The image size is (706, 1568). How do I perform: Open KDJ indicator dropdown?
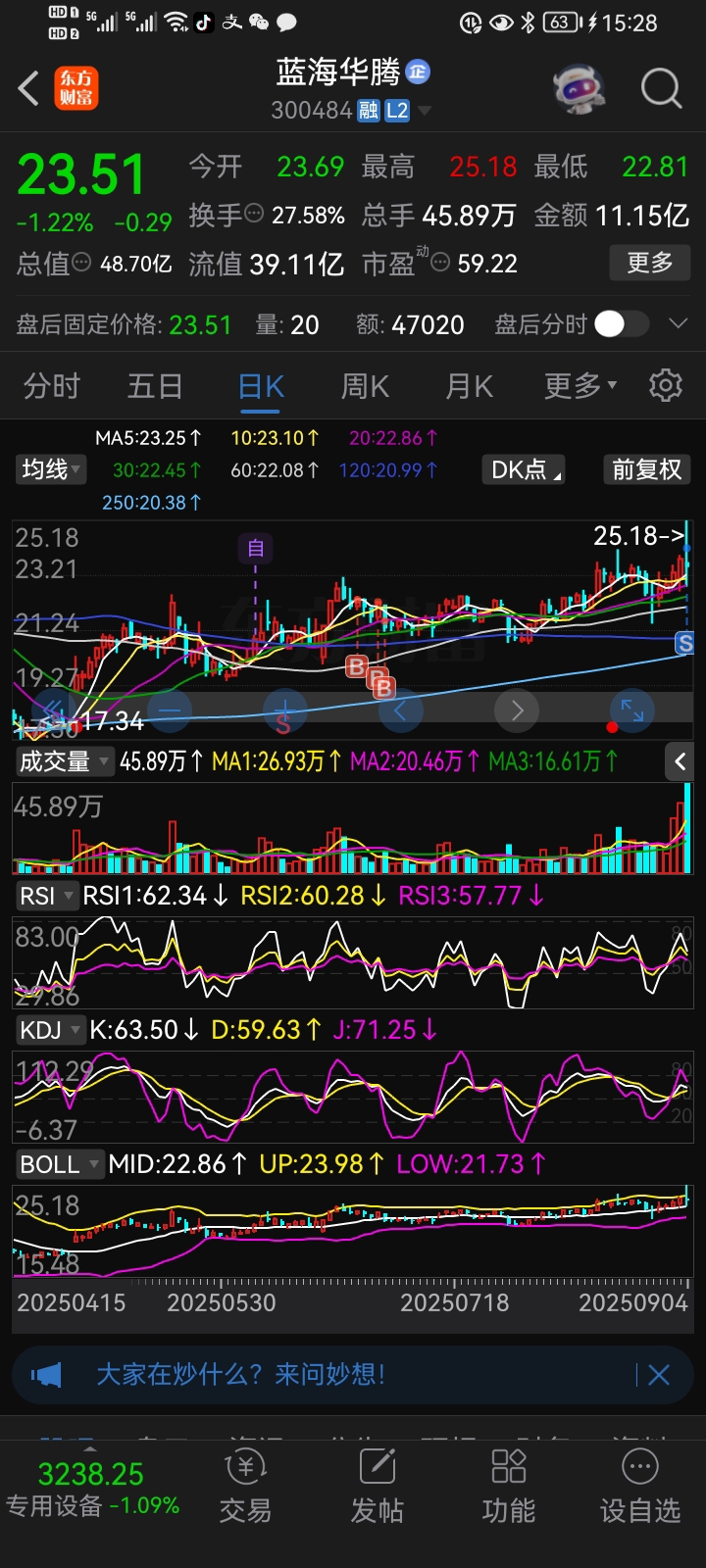49,1030
